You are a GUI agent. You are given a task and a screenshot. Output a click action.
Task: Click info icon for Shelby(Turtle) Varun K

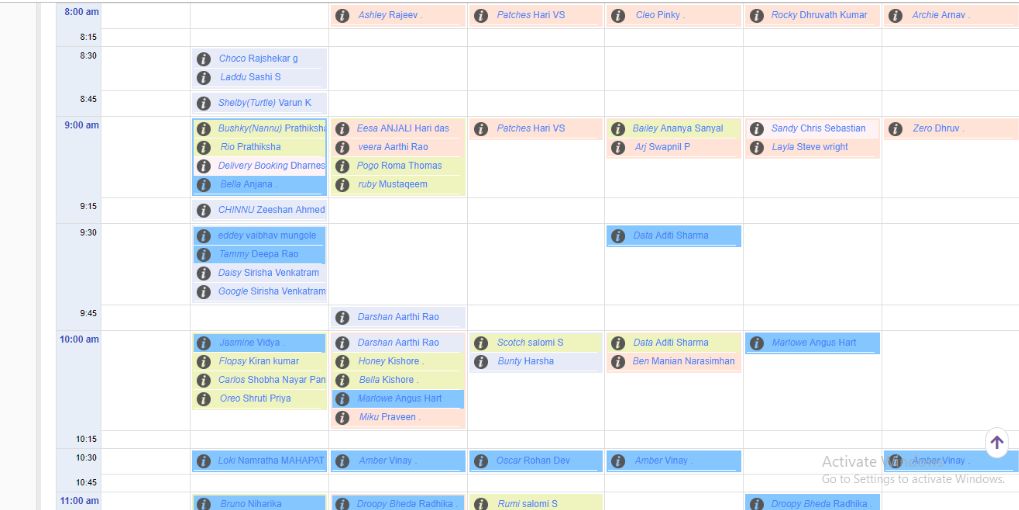[203, 103]
